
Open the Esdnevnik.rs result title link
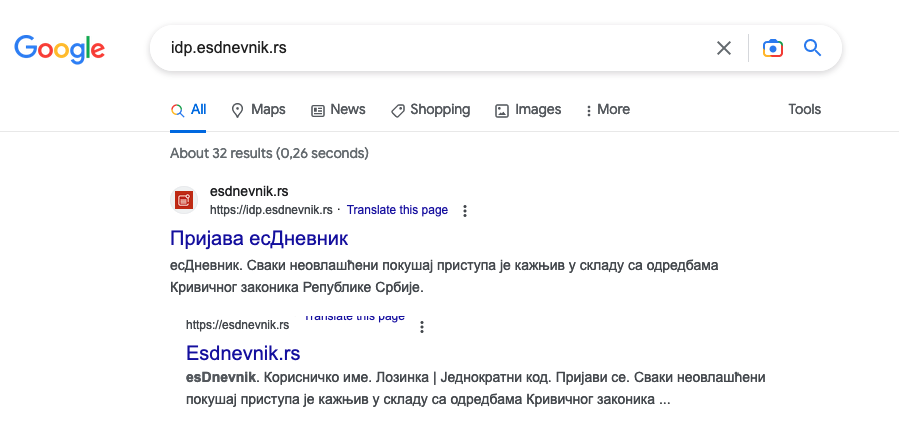[243, 353]
